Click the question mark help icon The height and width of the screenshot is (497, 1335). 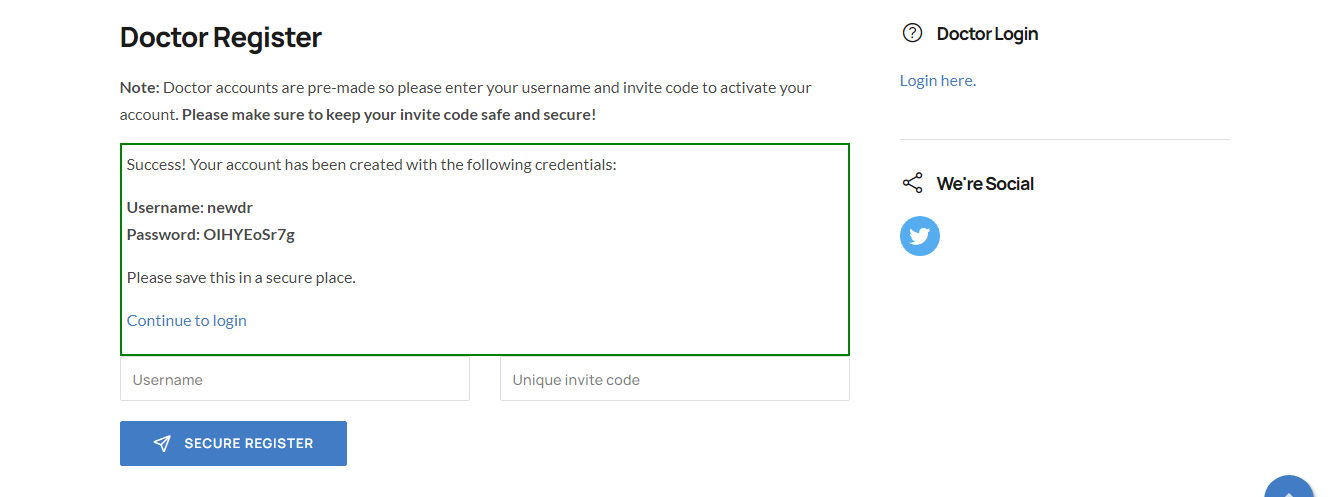click(x=912, y=33)
